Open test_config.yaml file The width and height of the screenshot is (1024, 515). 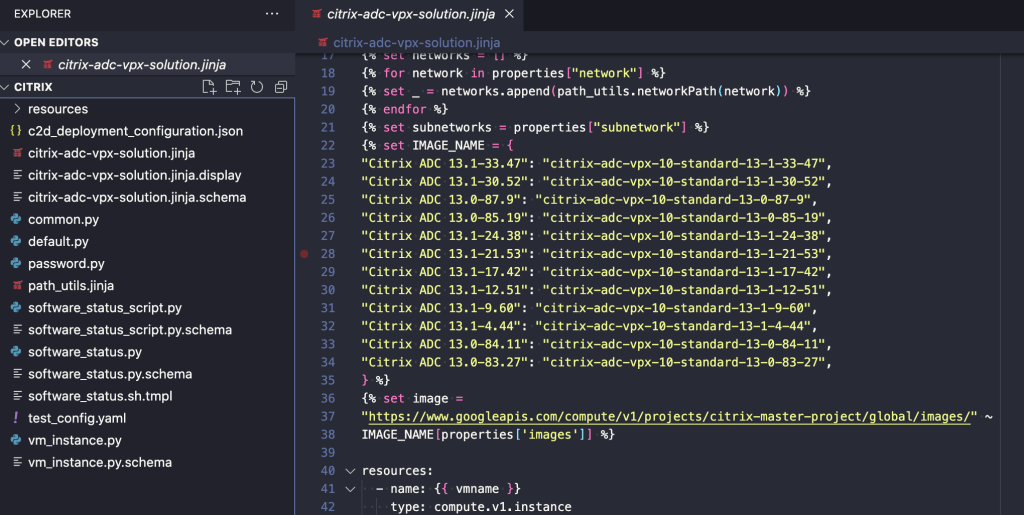pos(77,418)
